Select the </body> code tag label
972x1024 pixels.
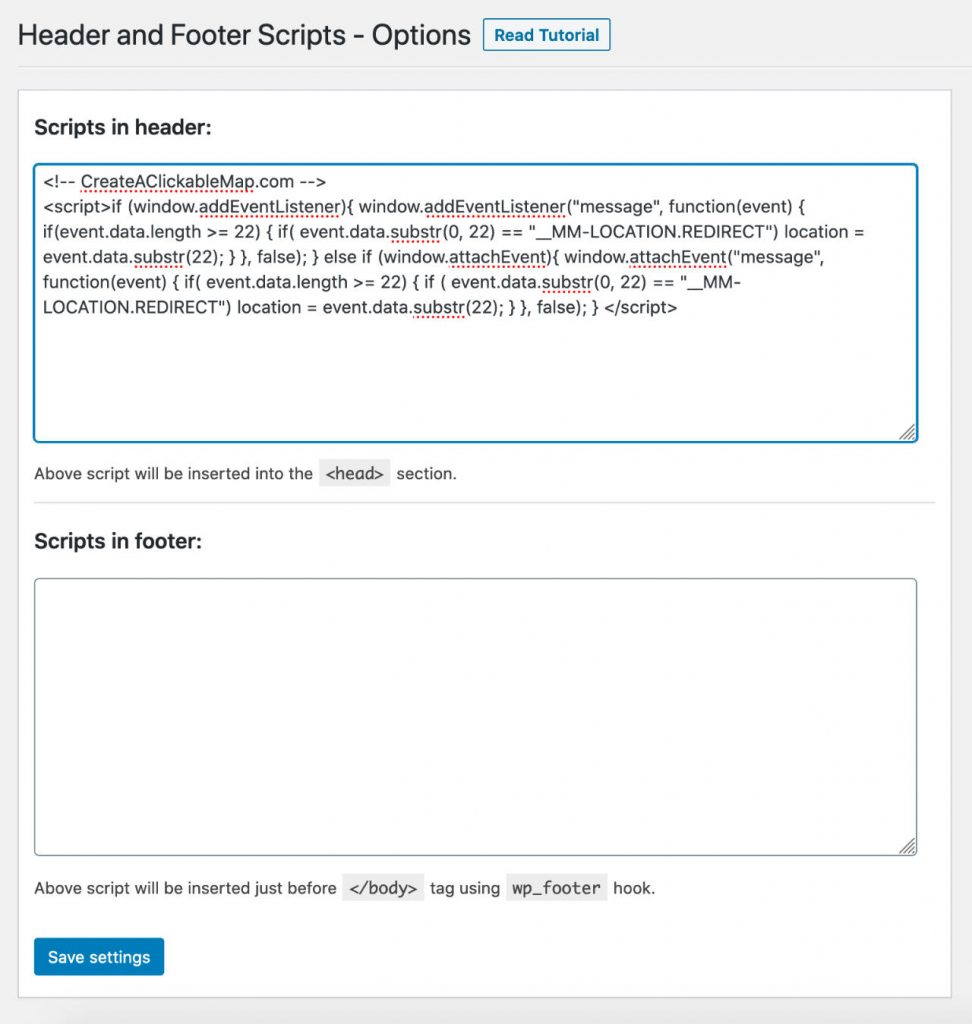coord(383,888)
